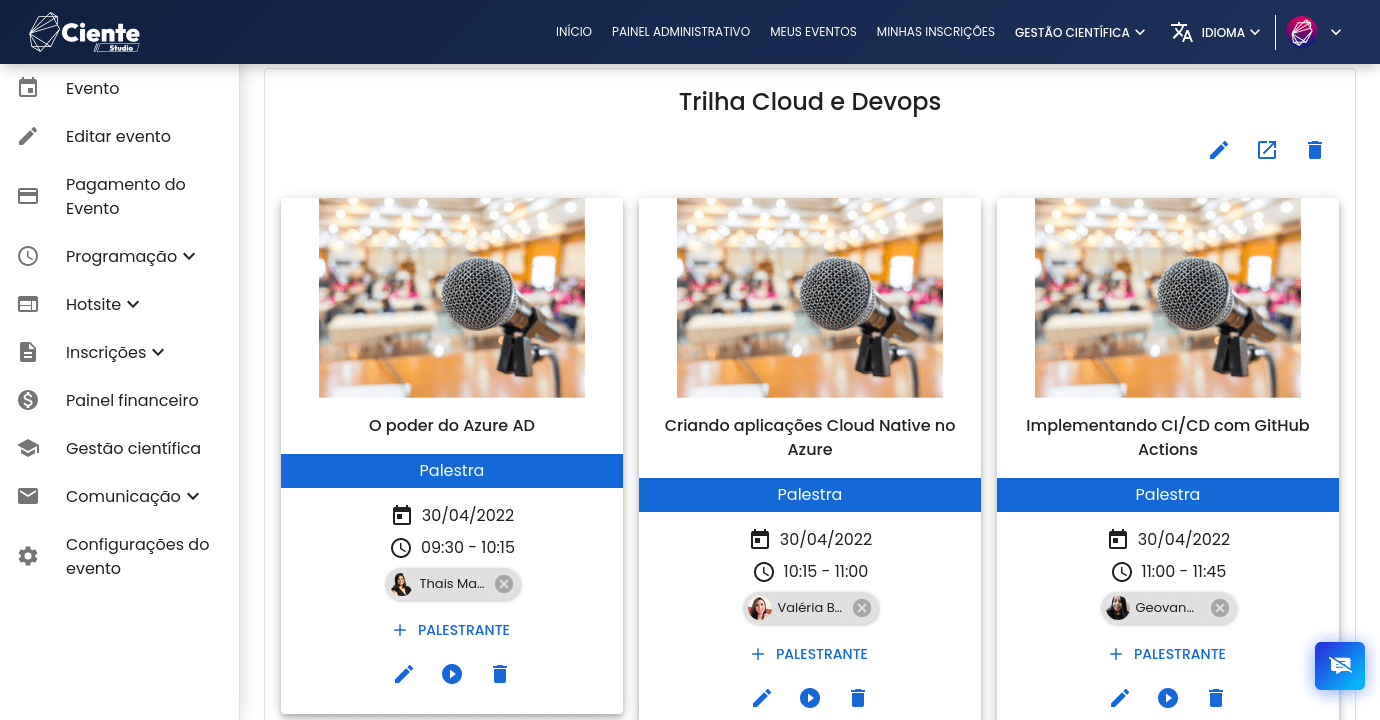Screen dimensions: 1380x720
Task: Go to Meus Eventos in top navigation
Action: click(x=813, y=32)
